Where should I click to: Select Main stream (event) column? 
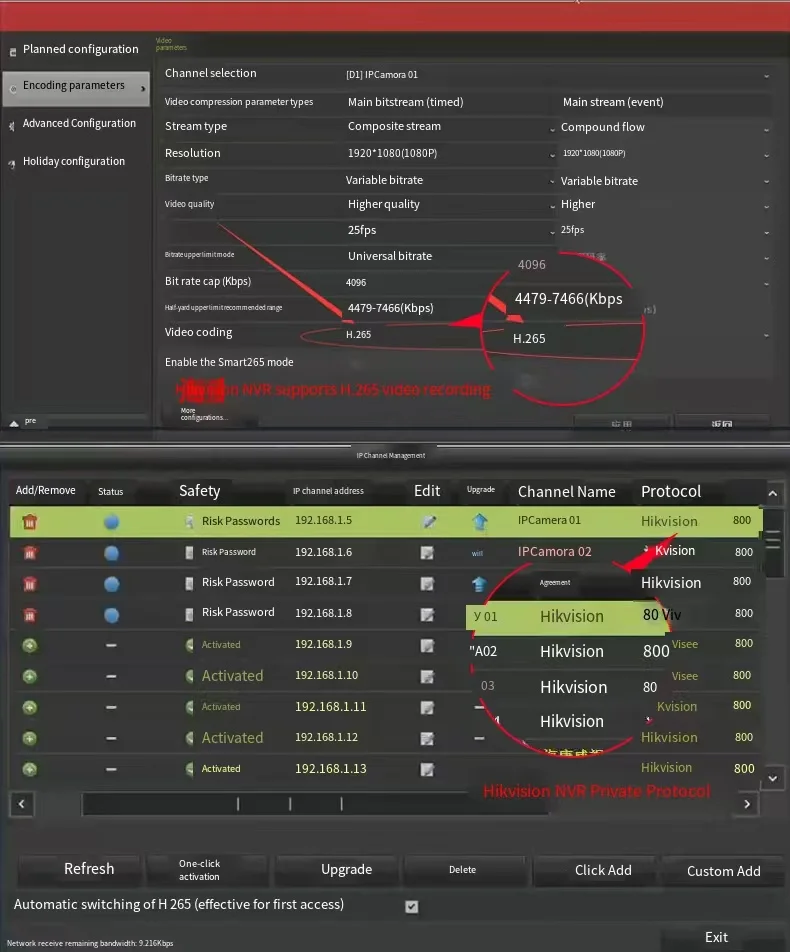(x=613, y=102)
